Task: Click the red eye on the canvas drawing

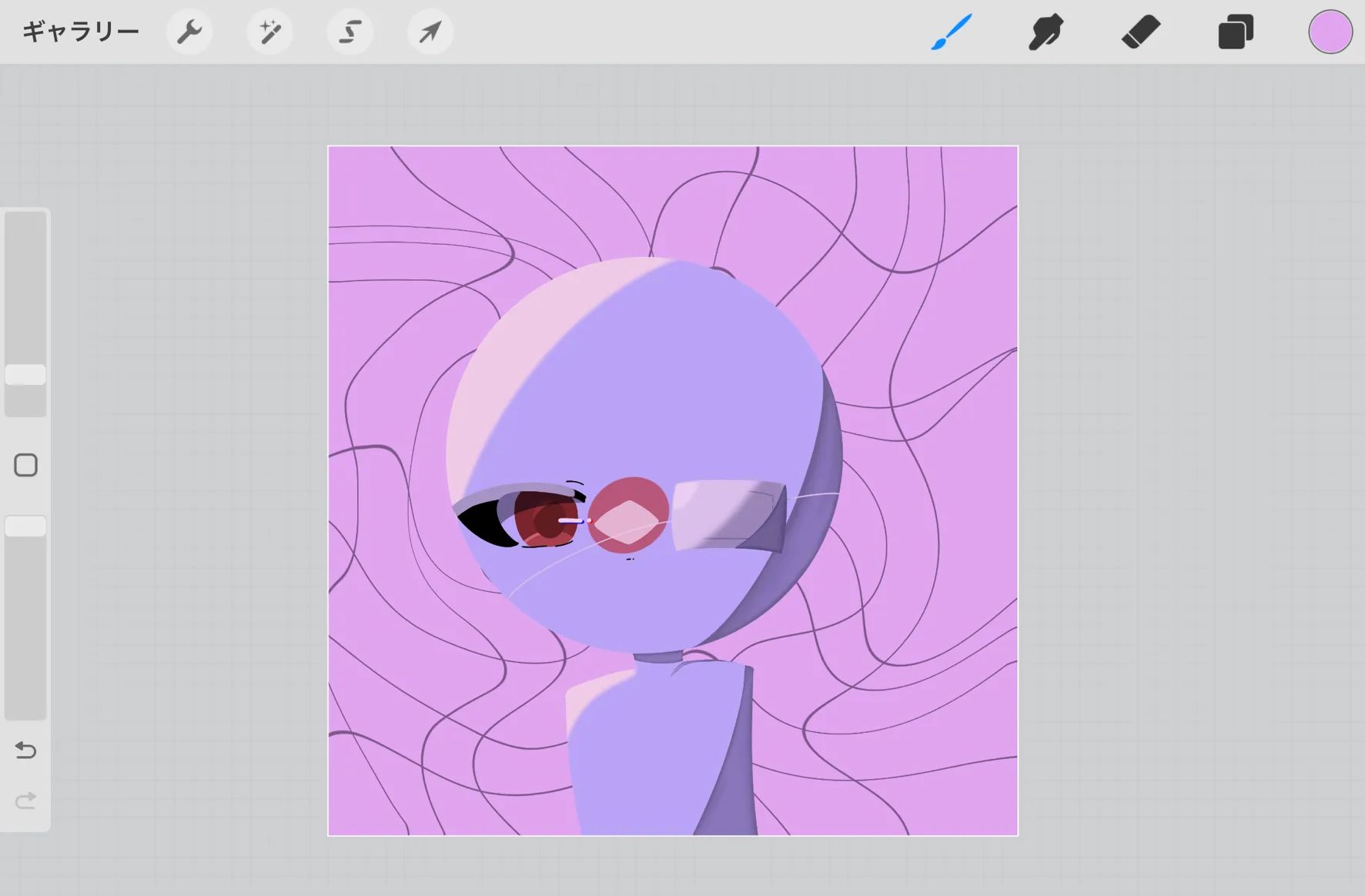Action: [545, 518]
